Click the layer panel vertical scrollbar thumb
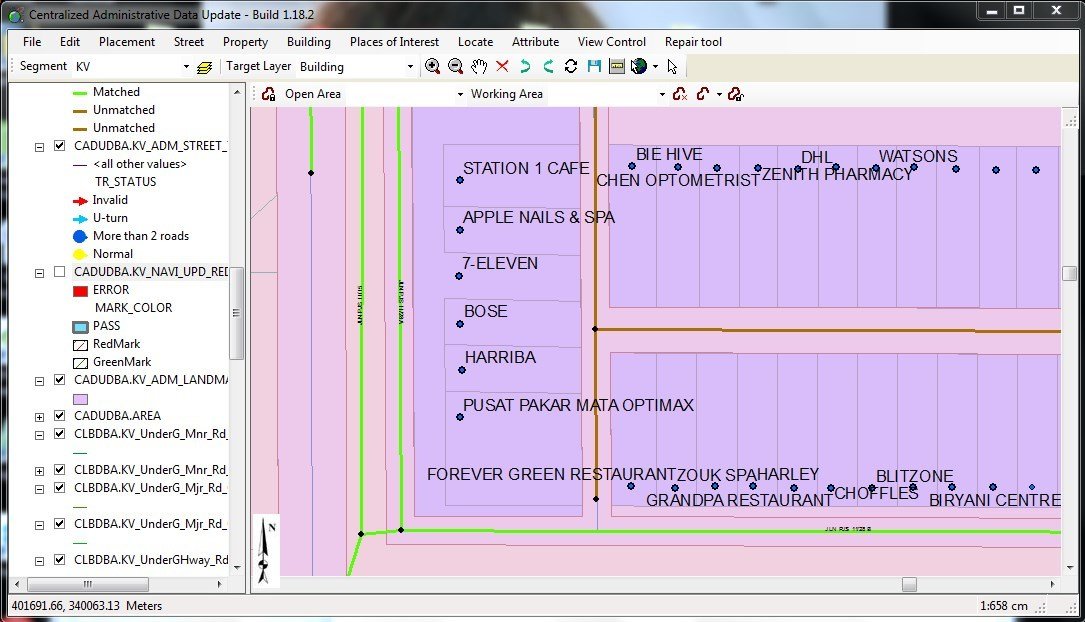 click(x=236, y=313)
